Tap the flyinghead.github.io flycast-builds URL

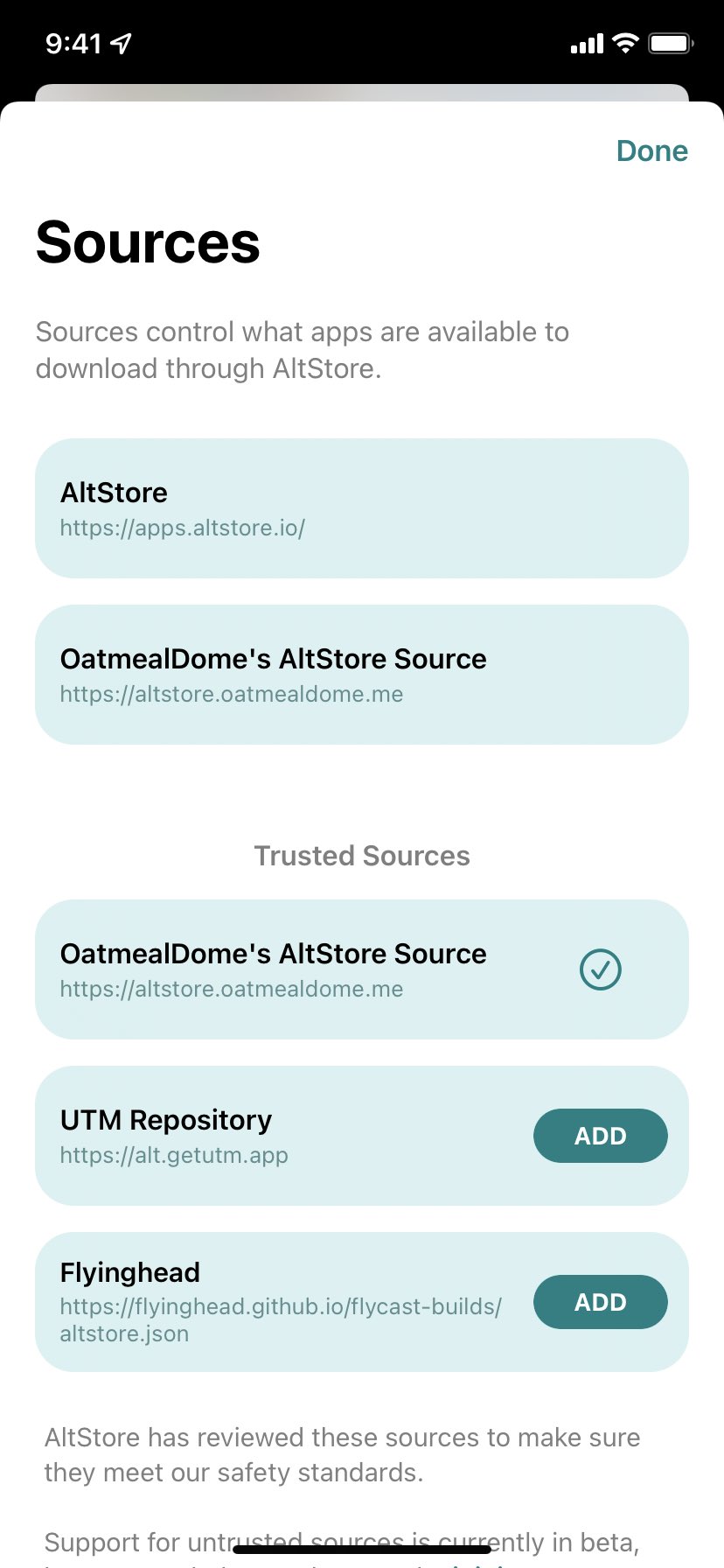coord(281,1307)
